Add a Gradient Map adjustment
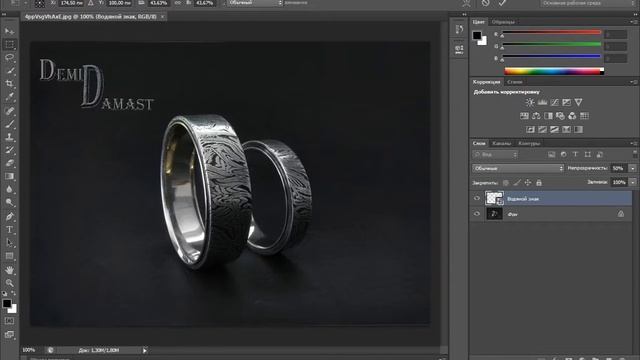Image resolution: width=640 pixels, height=360 pixels. [578, 129]
